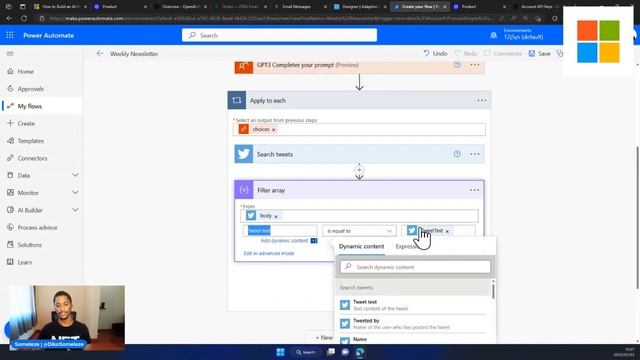Image resolution: width=640 pixels, height=360 pixels.
Task: Remove the Tweet text token from condition
Action: pos(447,231)
